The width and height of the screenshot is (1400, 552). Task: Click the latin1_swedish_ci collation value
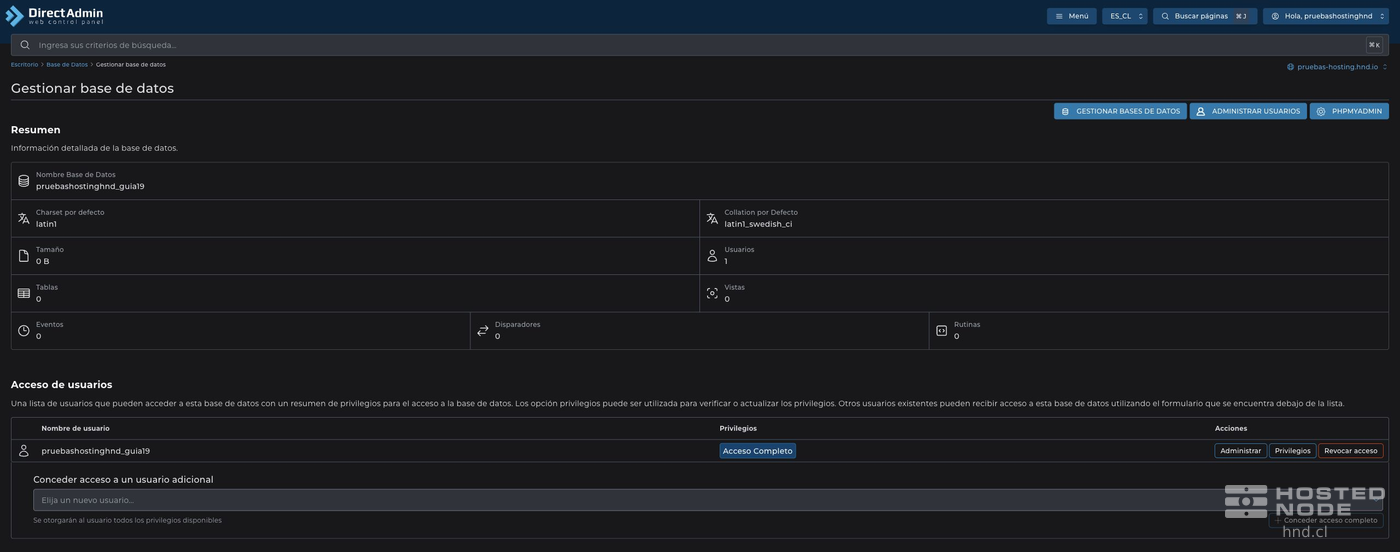(758, 224)
